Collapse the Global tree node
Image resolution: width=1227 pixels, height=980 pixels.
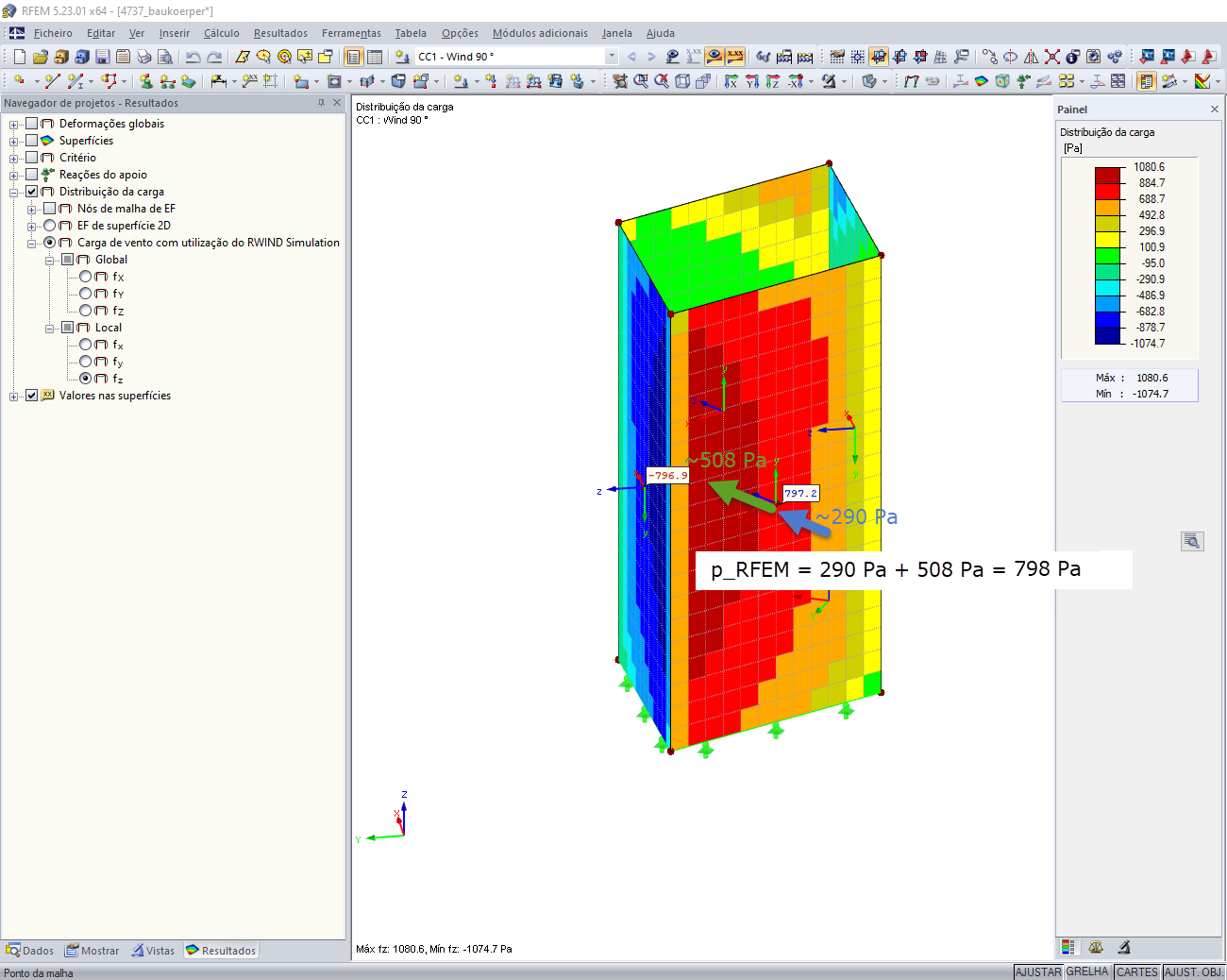pyautogui.click(x=50, y=260)
